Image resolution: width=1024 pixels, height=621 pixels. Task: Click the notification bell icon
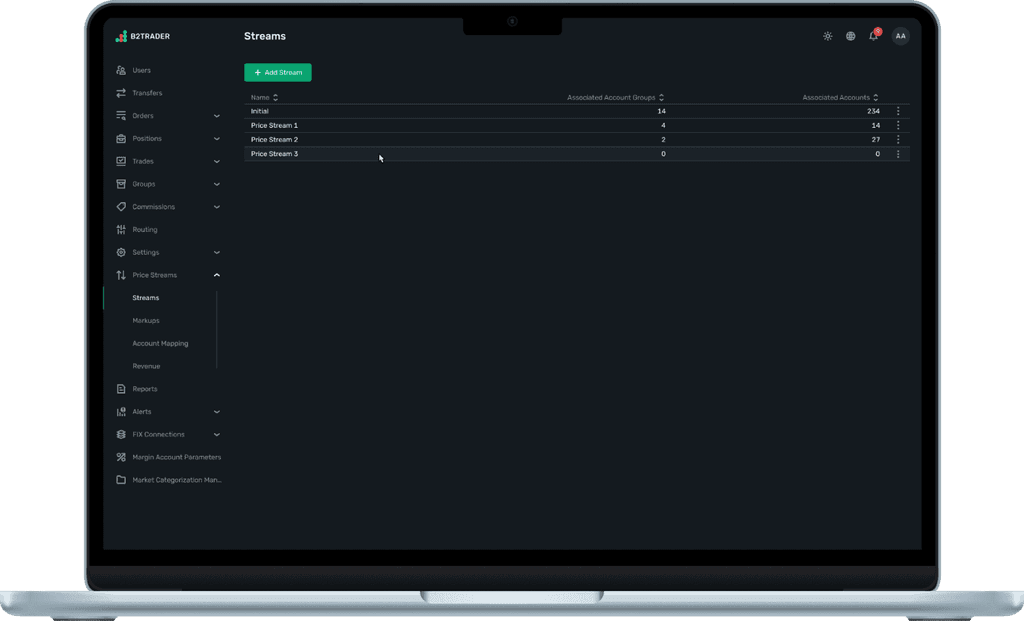click(874, 36)
